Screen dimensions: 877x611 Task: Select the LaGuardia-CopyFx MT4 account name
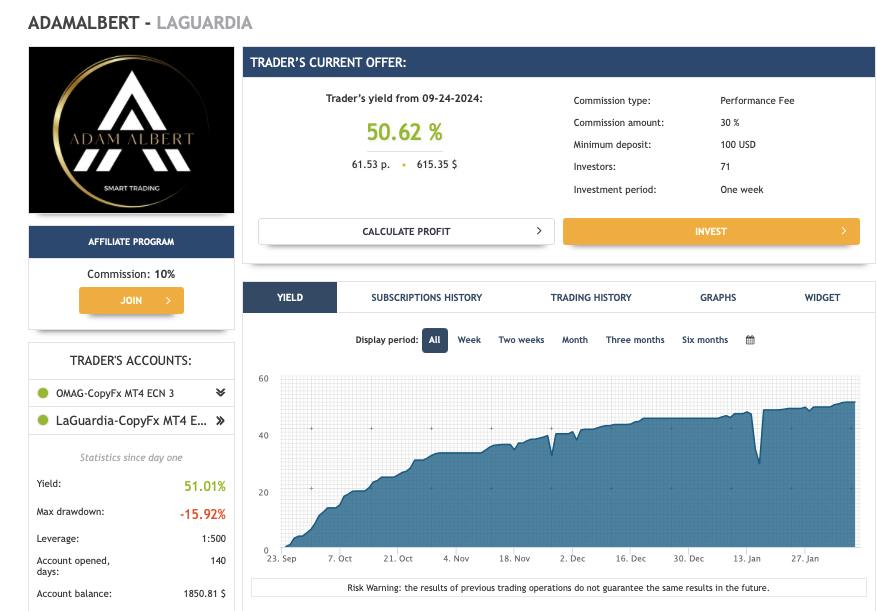[131, 421]
